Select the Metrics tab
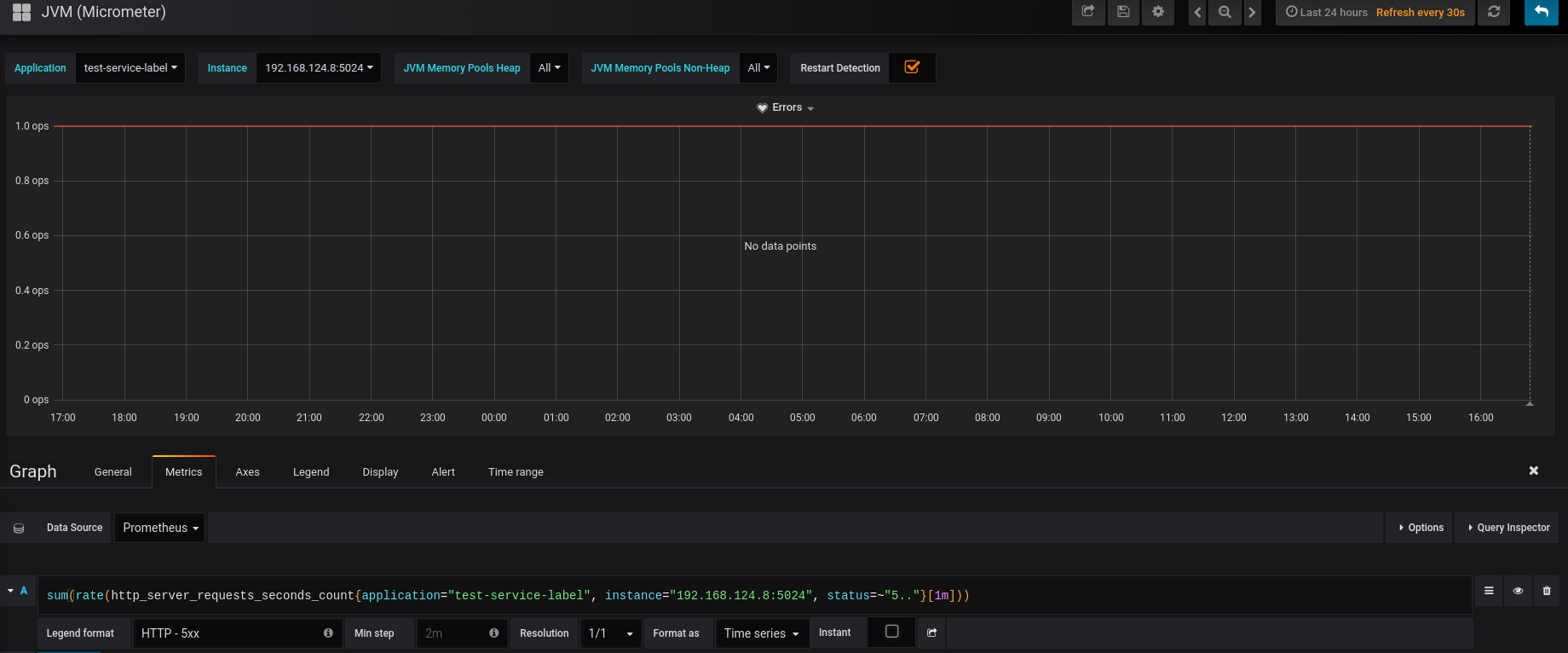1568x653 pixels. 184,471
